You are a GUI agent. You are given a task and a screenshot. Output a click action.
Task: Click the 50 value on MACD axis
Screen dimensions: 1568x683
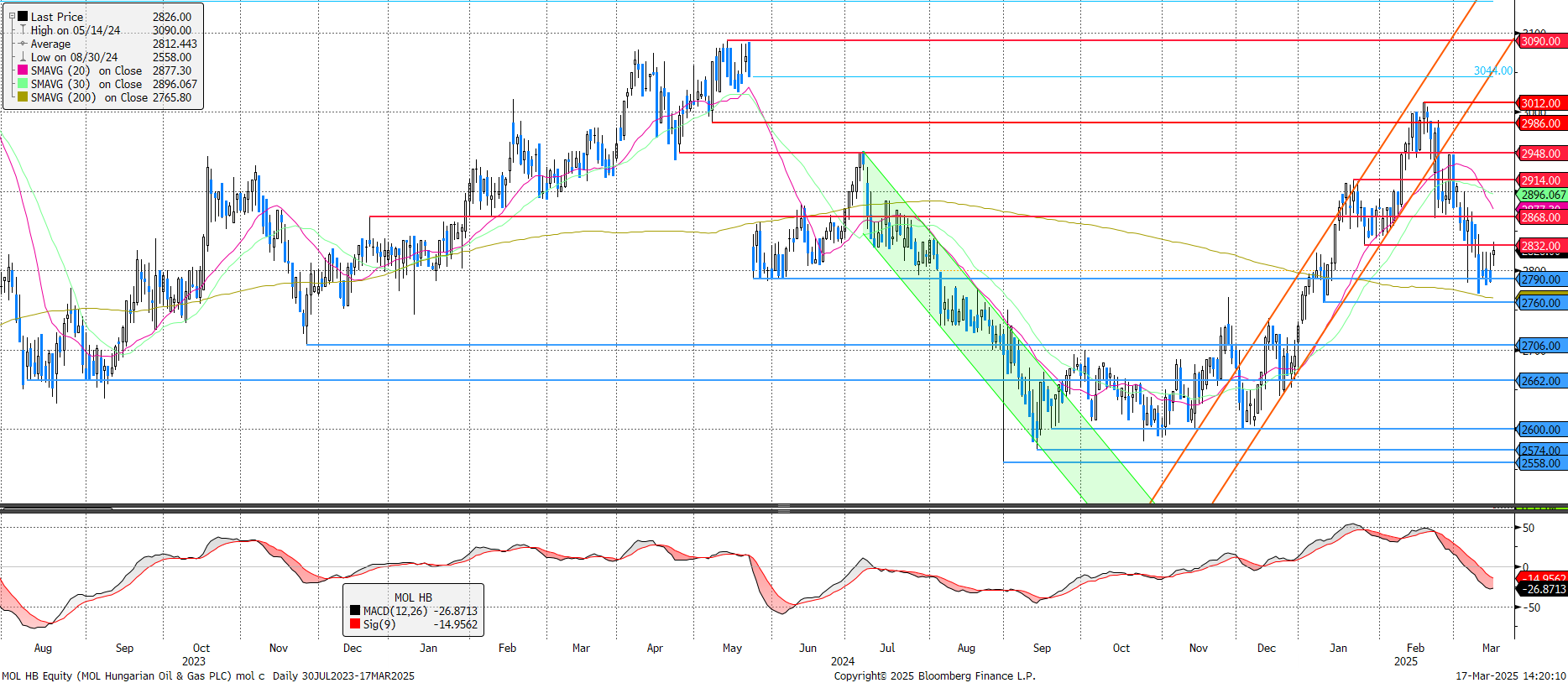click(1529, 528)
